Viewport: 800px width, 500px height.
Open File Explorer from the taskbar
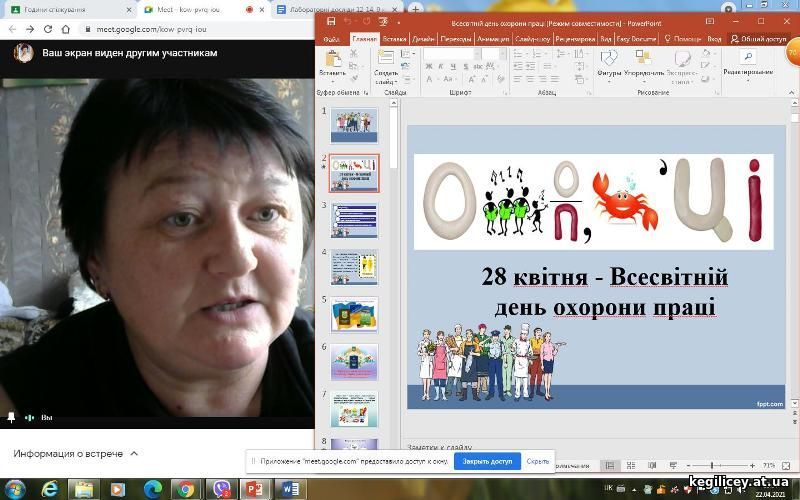[84, 489]
